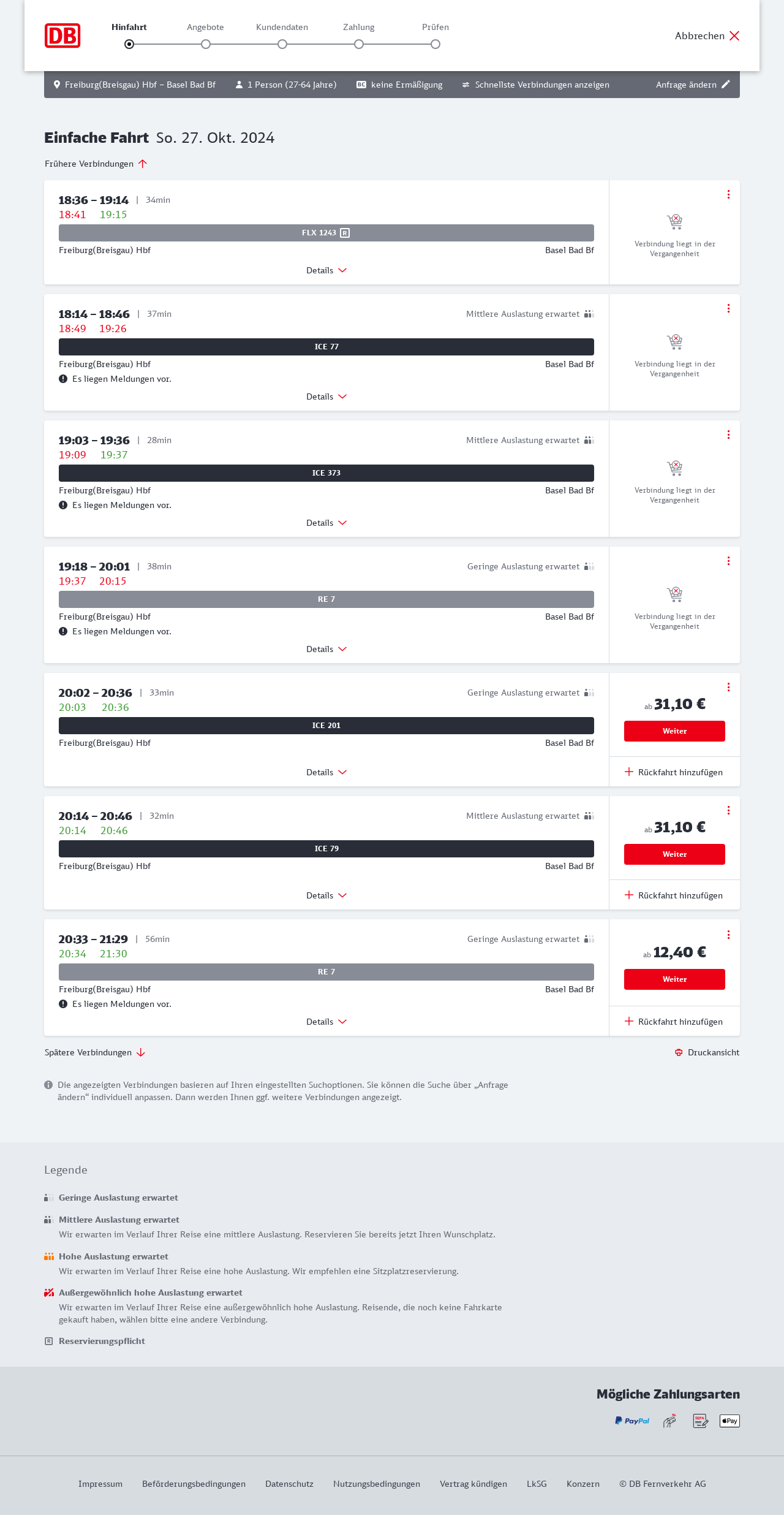The width and height of the screenshot is (784, 1515).
Task: Show later connections via Spätere Verbindungen
Action: click(x=94, y=1052)
